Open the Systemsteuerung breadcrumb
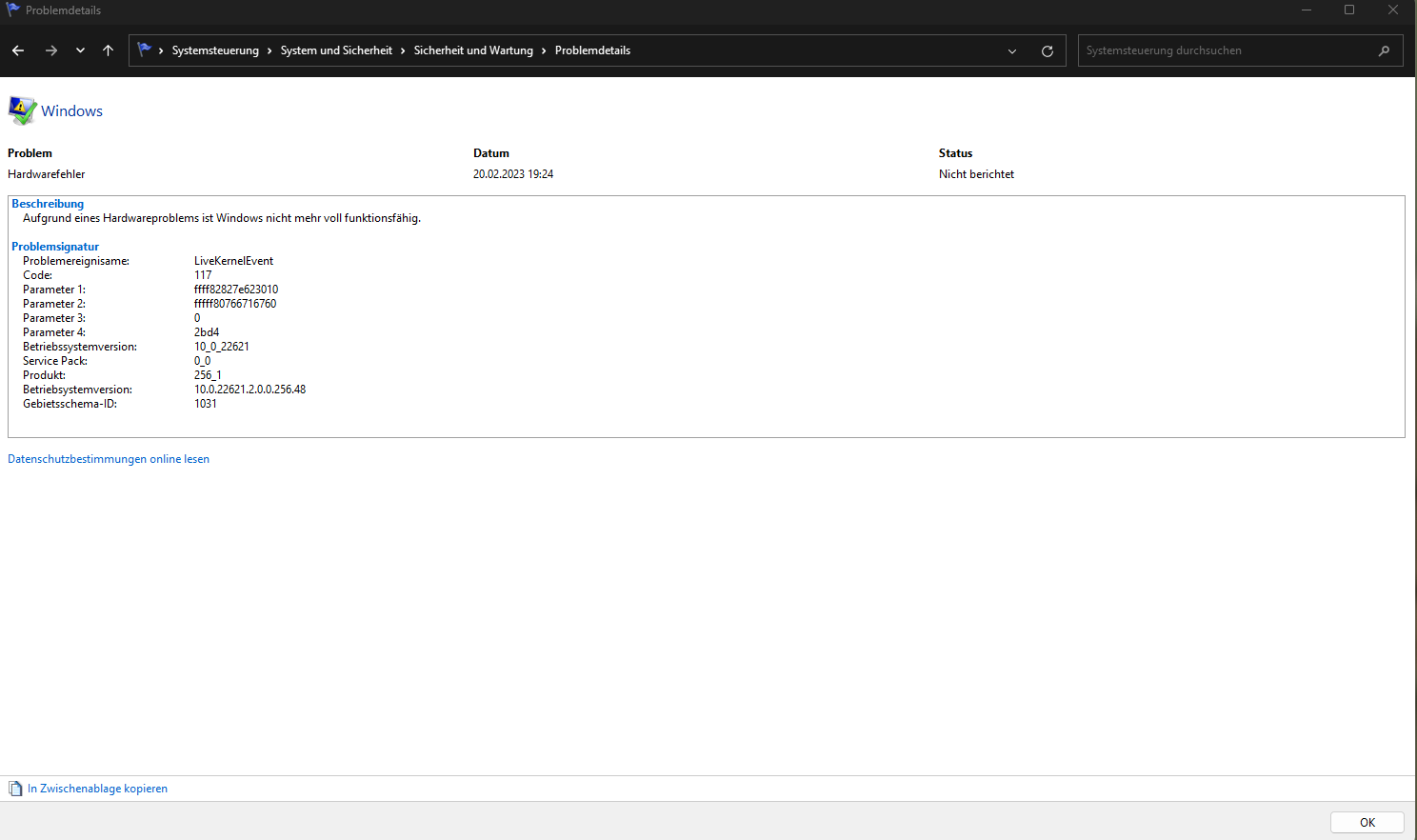The height and width of the screenshot is (840, 1417). pyautogui.click(x=215, y=50)
